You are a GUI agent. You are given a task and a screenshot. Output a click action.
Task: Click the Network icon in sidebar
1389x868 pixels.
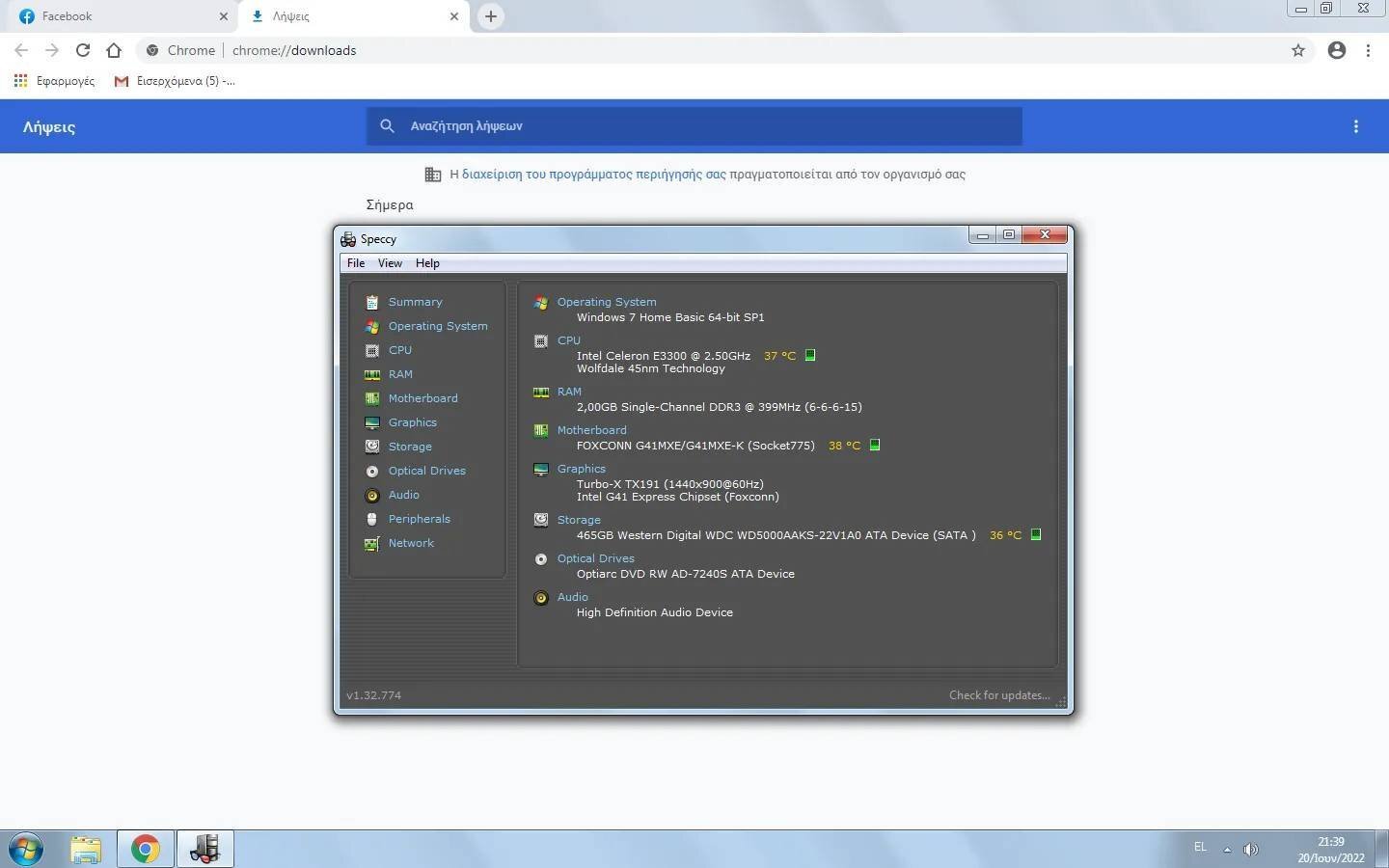click(x=372, y=543)
